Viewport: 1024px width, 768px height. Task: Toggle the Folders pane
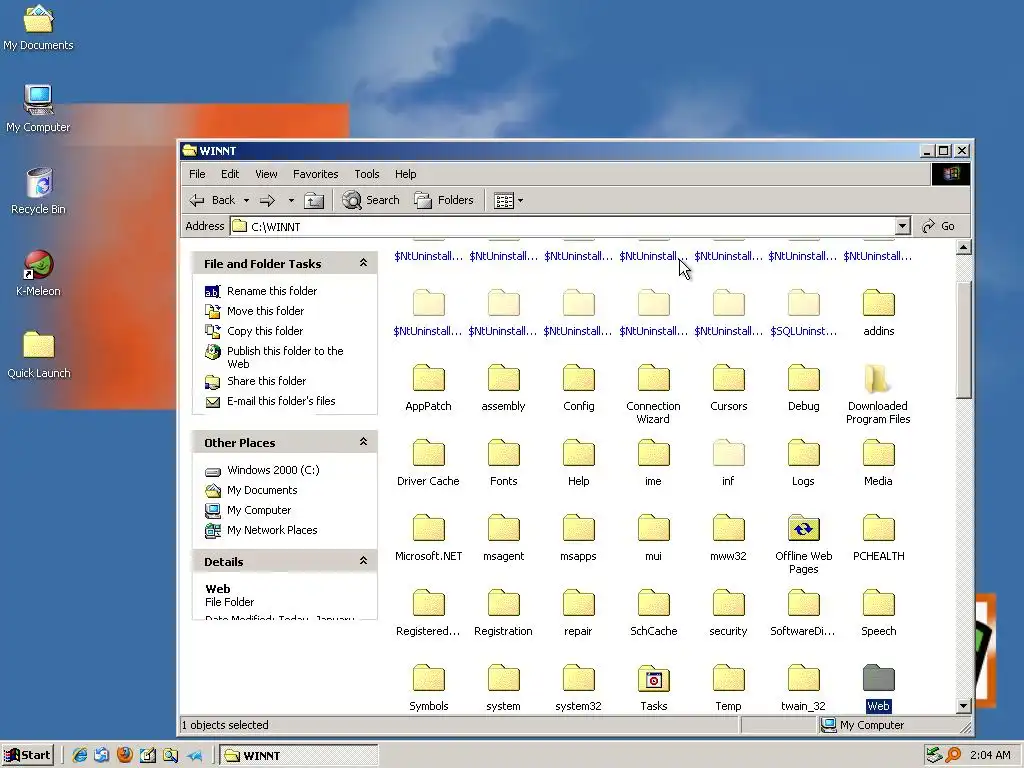444,200
